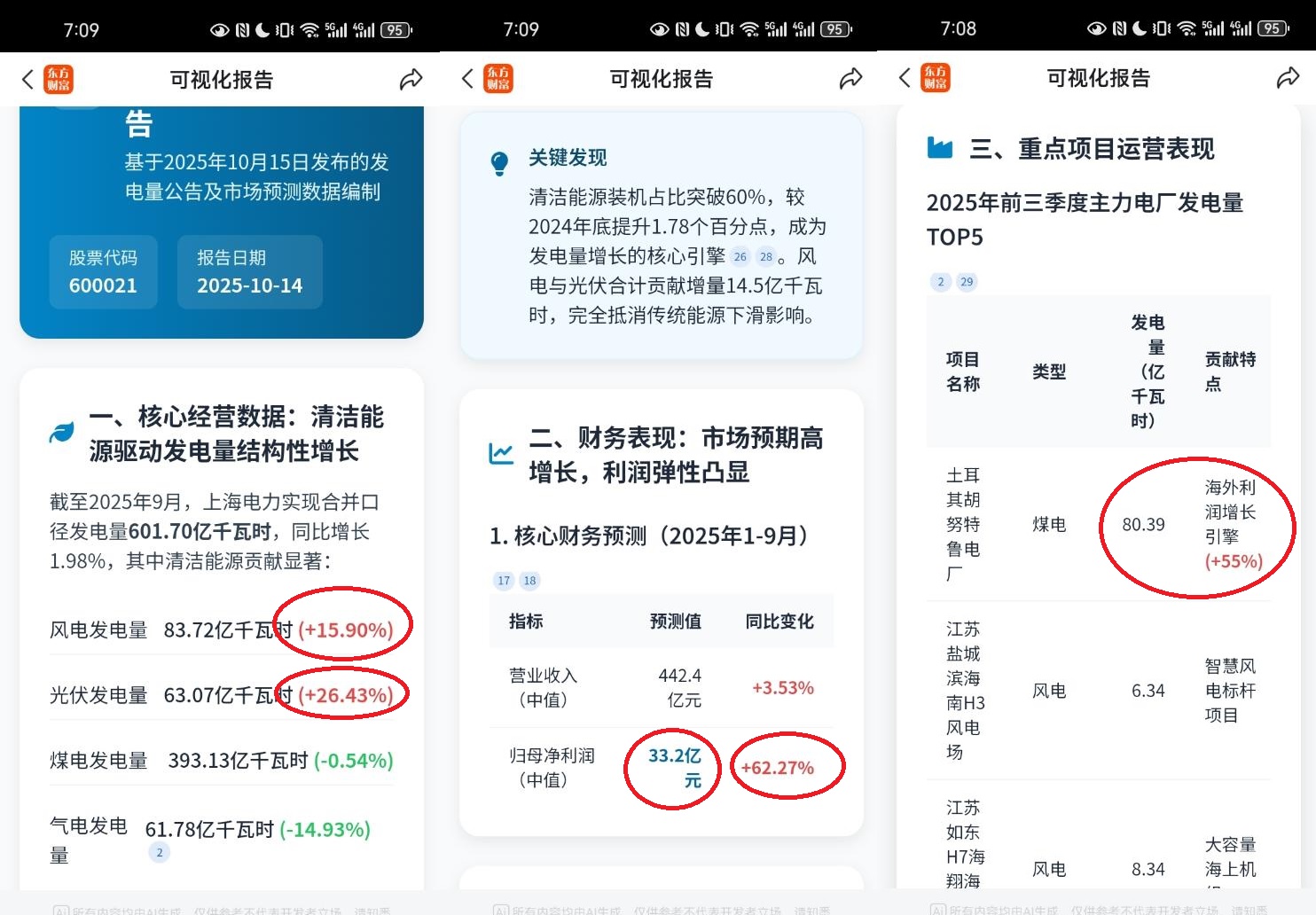Tap 1. 核心财务预测(2025年1-9月) subheading
Screen dimensions: 1316x915
(x=648, y=536)
